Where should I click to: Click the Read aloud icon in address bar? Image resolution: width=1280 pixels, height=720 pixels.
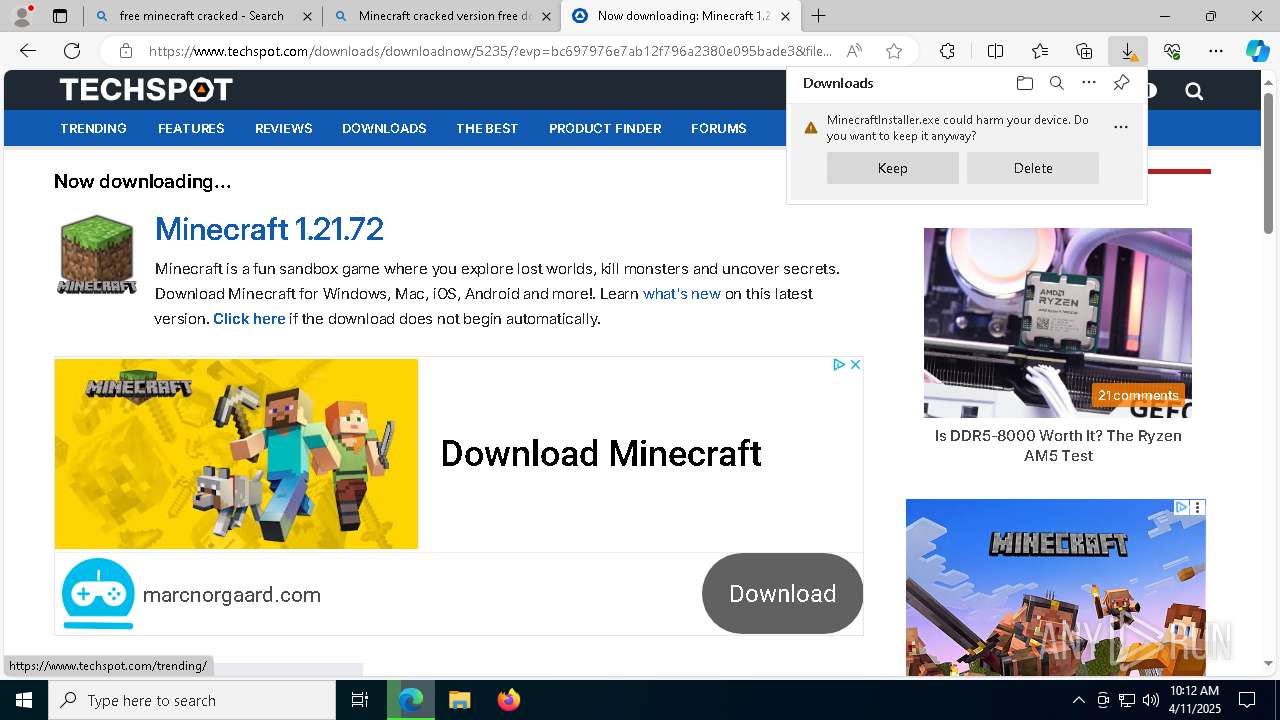(854, 51)
